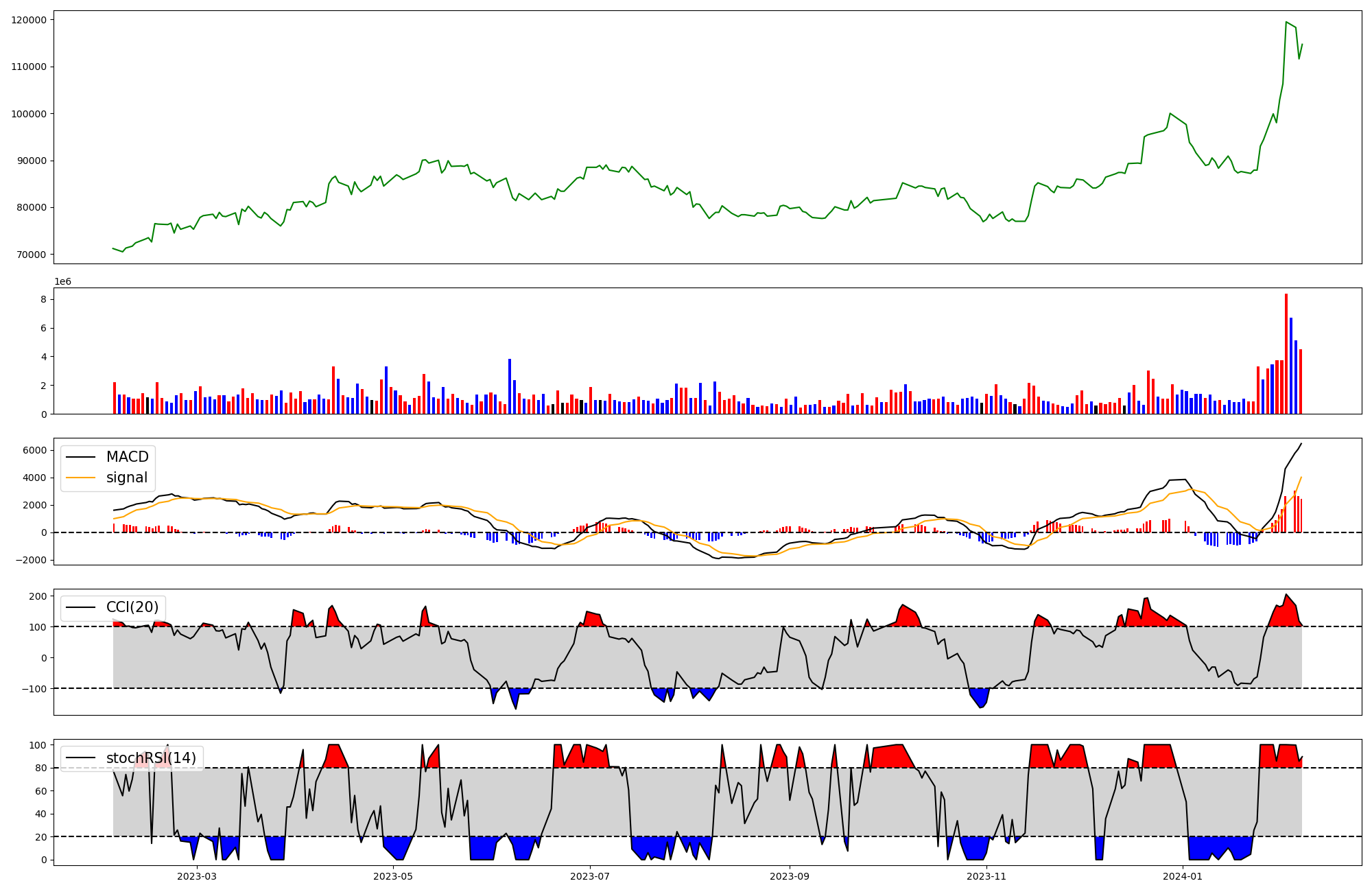Click the 6000 tick on MACD axis
Image resolution: width=1372 pixels, height=892 pixels.
pyautogui.click(x=34, y=450)
